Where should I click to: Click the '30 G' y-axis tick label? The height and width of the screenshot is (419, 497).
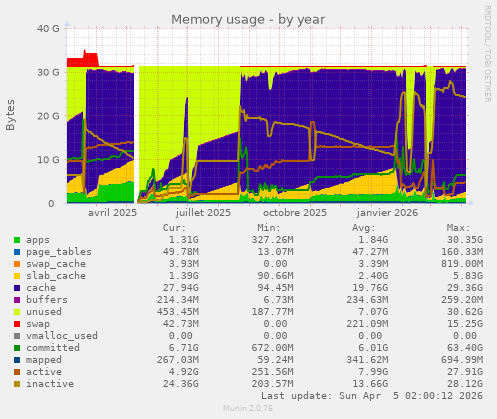click(48, 72)
